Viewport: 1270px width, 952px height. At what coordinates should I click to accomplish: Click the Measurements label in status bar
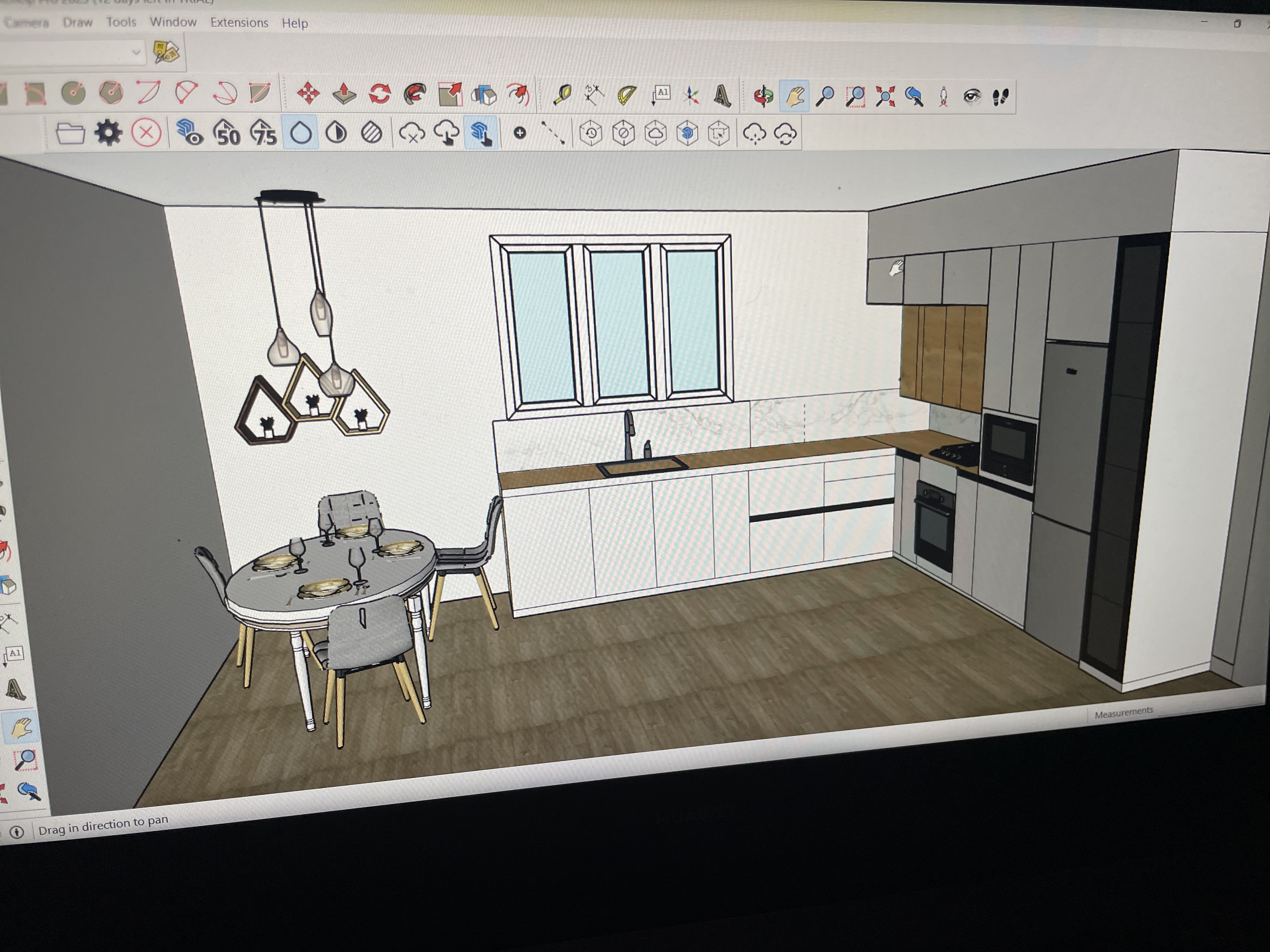[1124, 713]
